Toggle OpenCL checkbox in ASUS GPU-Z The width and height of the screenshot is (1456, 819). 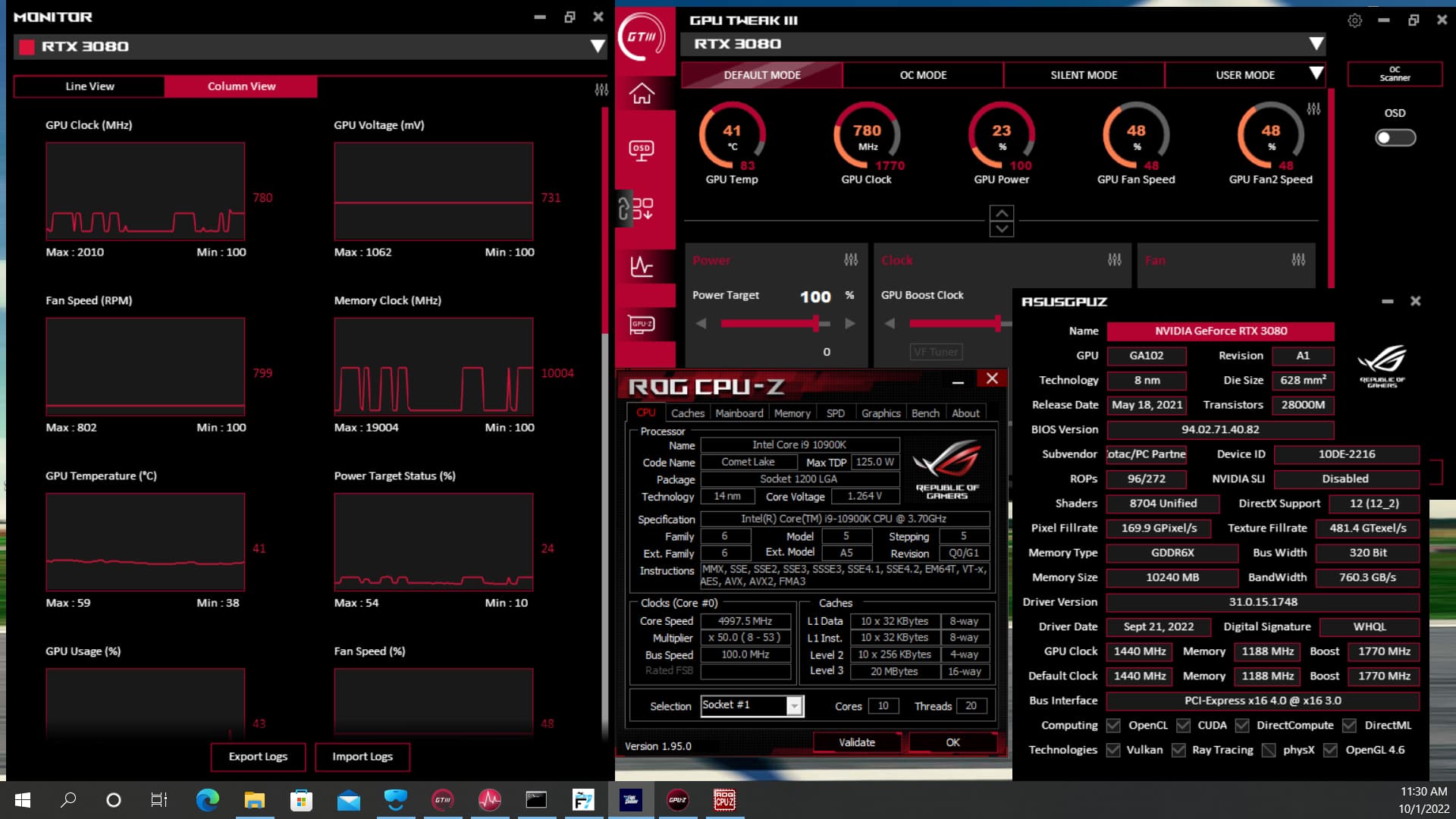pyautogui.click(x=1113, y=726)
